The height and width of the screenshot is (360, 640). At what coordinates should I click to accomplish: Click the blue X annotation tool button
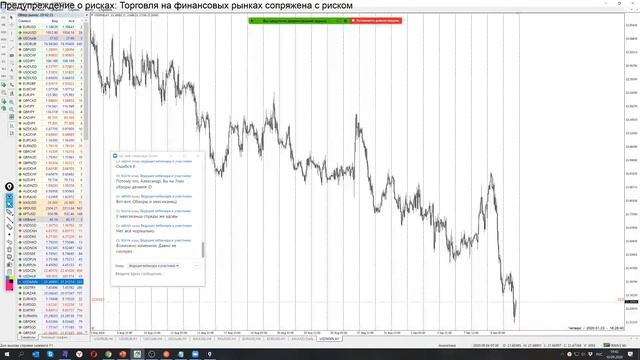pyautogui.click(x=9, y=204)
